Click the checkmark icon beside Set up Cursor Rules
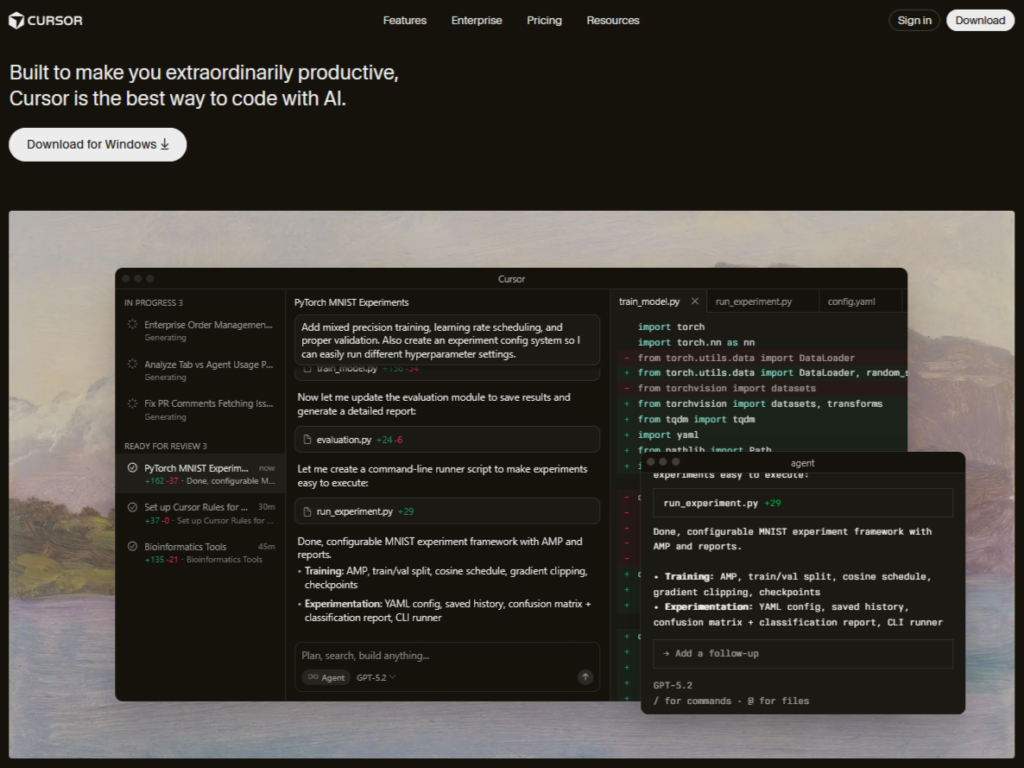The image size is (1024, 768). 132,507
